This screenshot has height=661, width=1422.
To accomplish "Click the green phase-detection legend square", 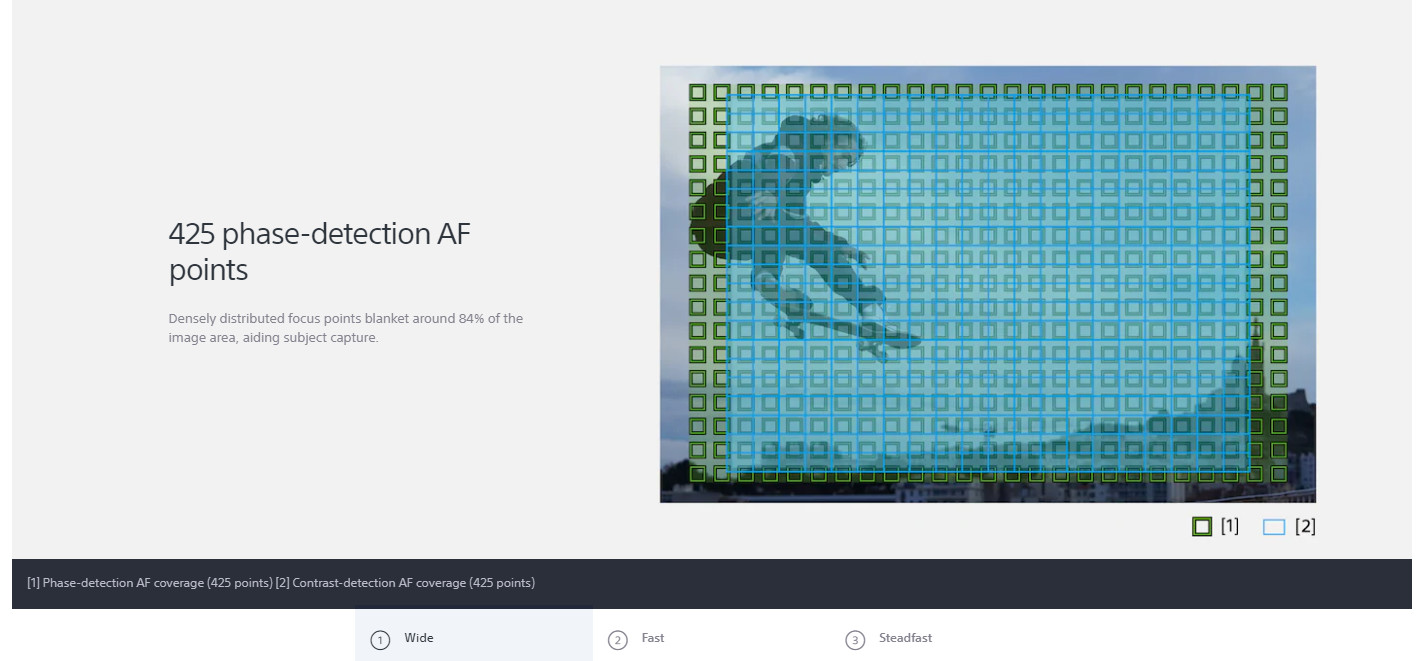I will click(1202, 526).
